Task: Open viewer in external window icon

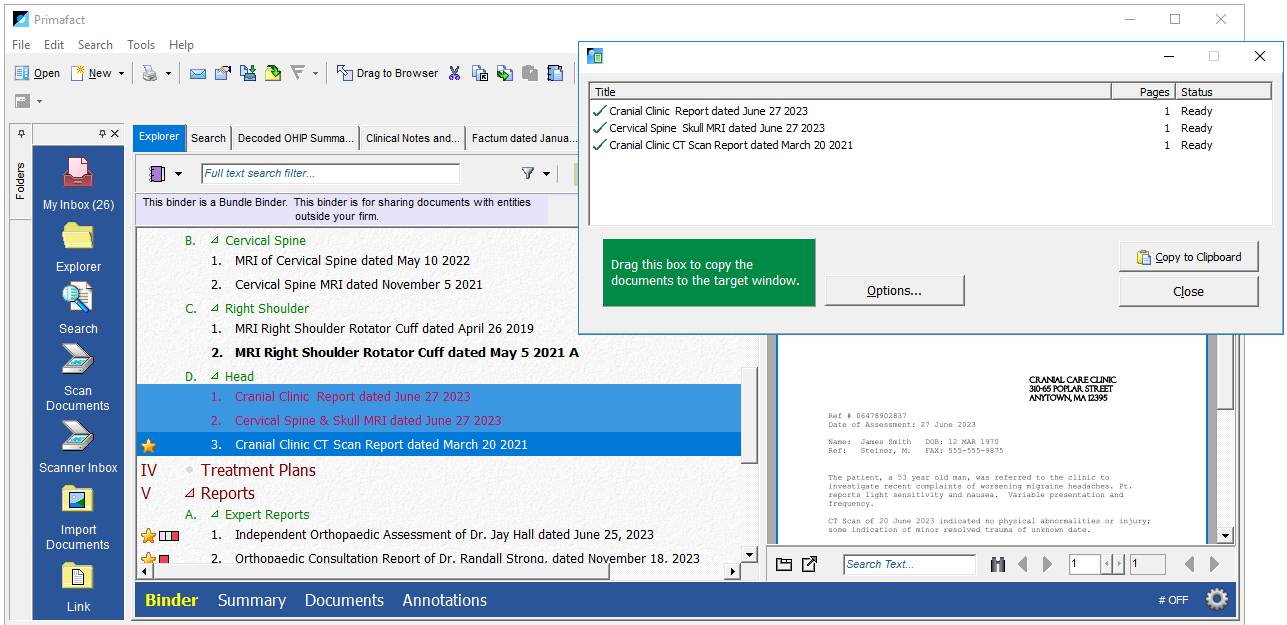Action: [x=810, y=565]
